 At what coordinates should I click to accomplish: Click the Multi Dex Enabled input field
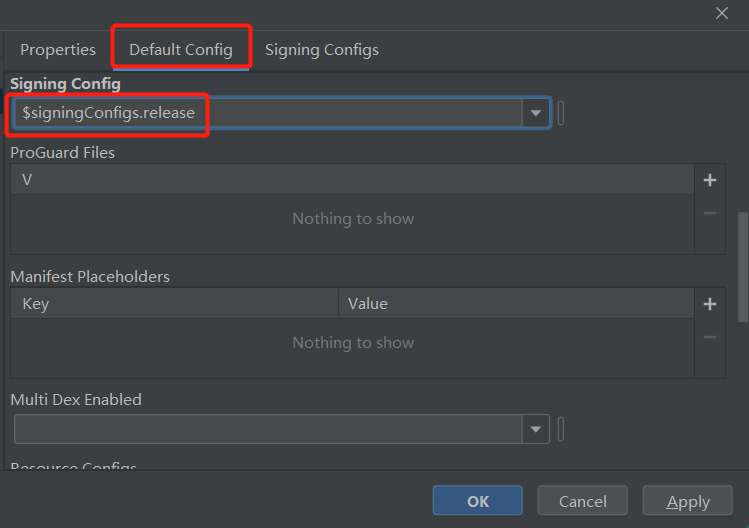pyautogui.click(x=268, y=429)
